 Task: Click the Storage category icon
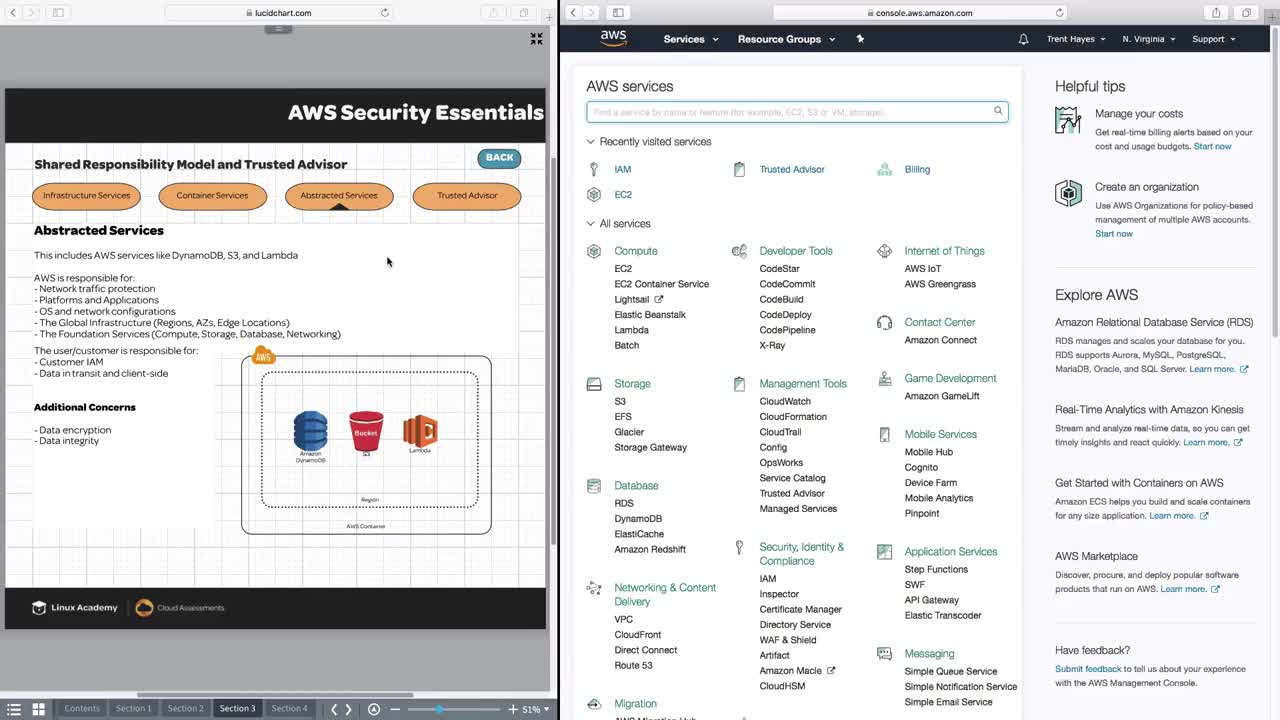[x=594, y=383]
